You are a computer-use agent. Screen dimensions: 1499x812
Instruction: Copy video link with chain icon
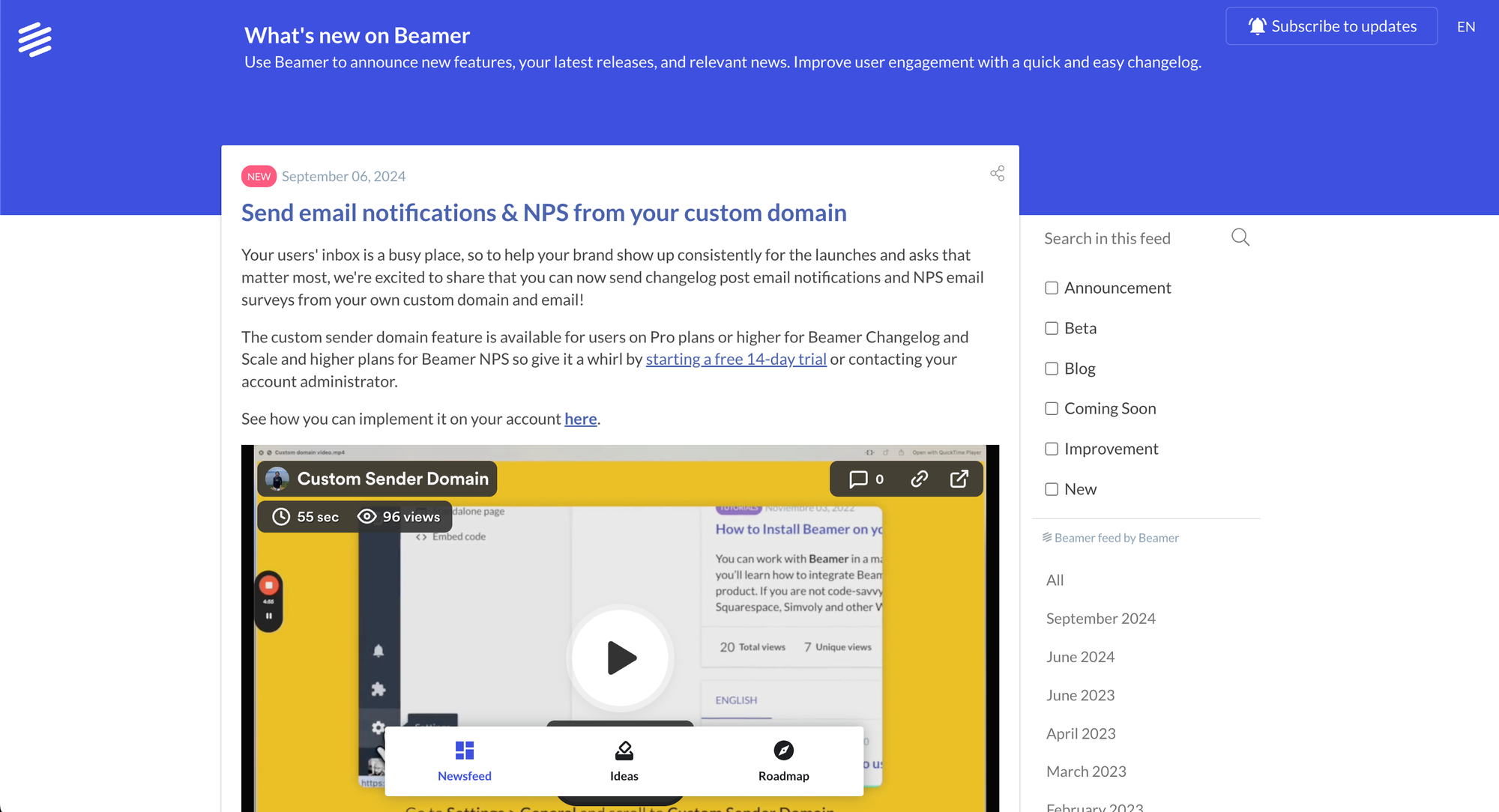coord(919,479)
